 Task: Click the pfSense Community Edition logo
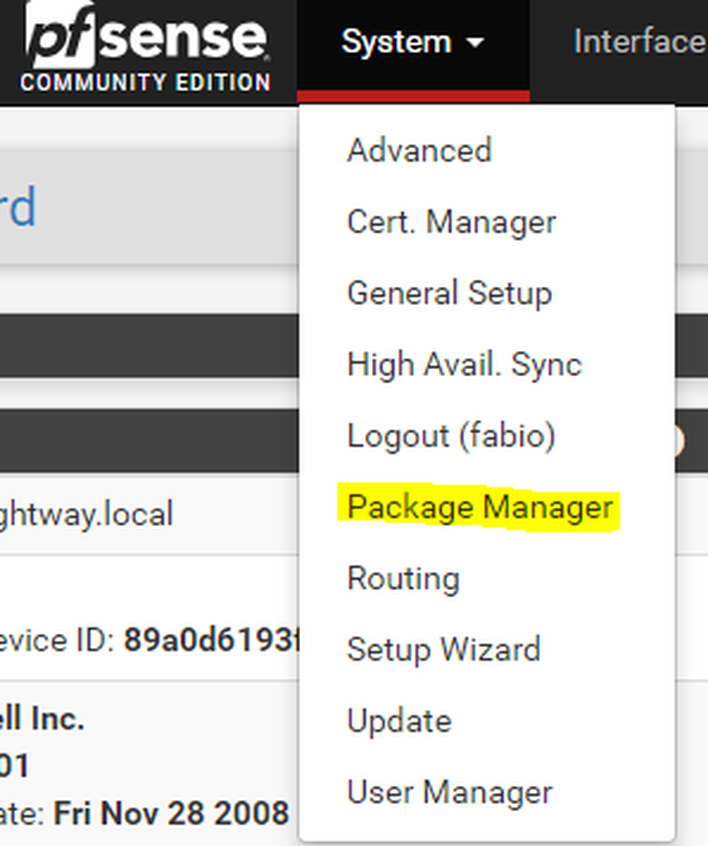point(146,47)
